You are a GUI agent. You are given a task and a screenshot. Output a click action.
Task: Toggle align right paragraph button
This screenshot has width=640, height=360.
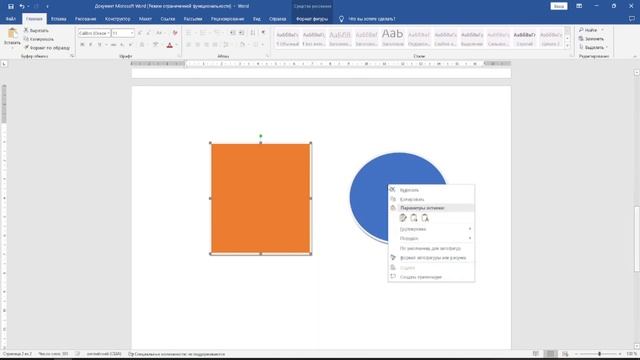pyautogui.click(x=206, y=45)
